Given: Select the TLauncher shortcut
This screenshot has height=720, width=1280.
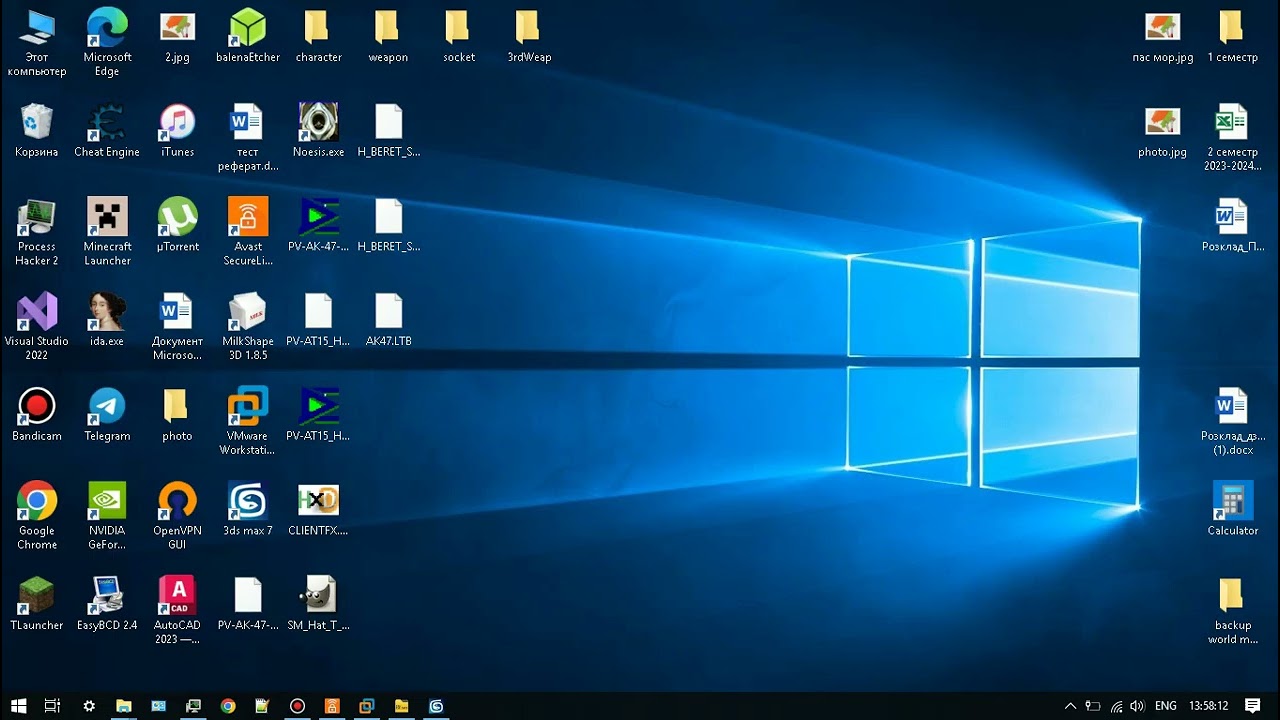Looking at the screenshot, I should [37, 604].
